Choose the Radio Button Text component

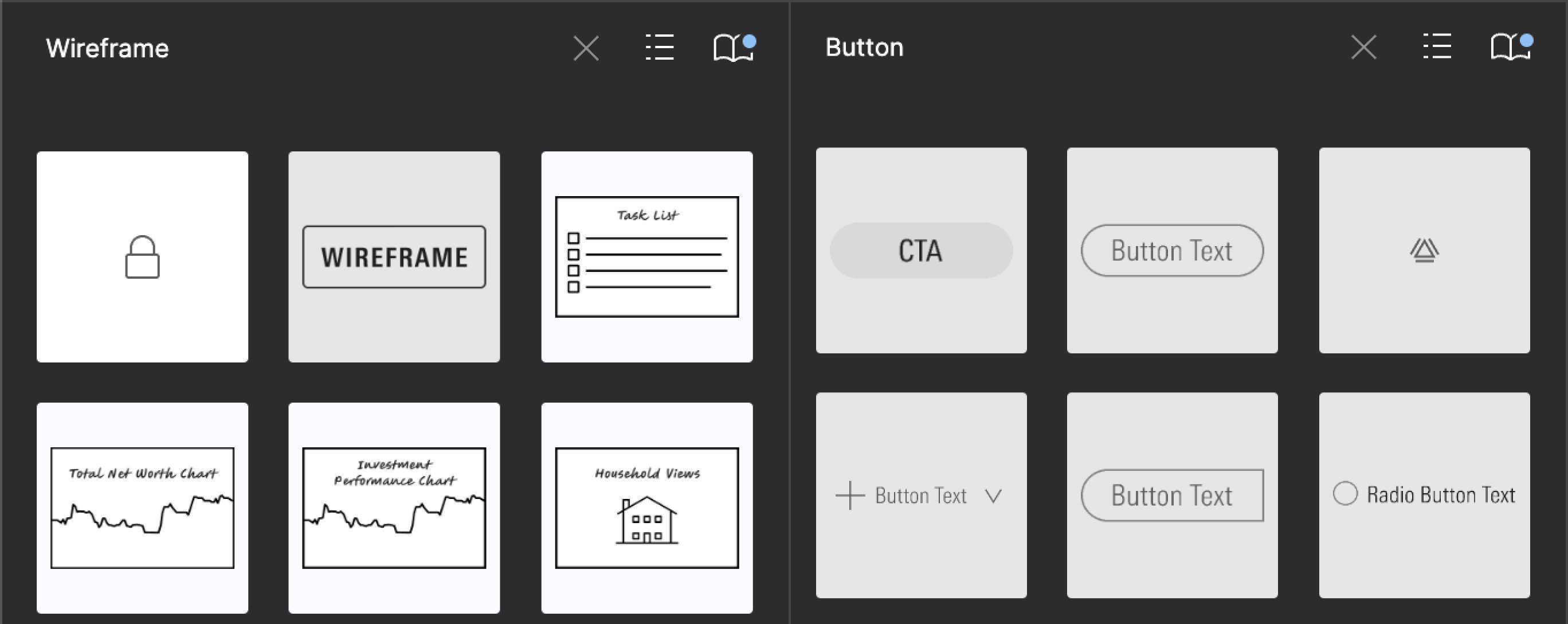point(1424,496)
